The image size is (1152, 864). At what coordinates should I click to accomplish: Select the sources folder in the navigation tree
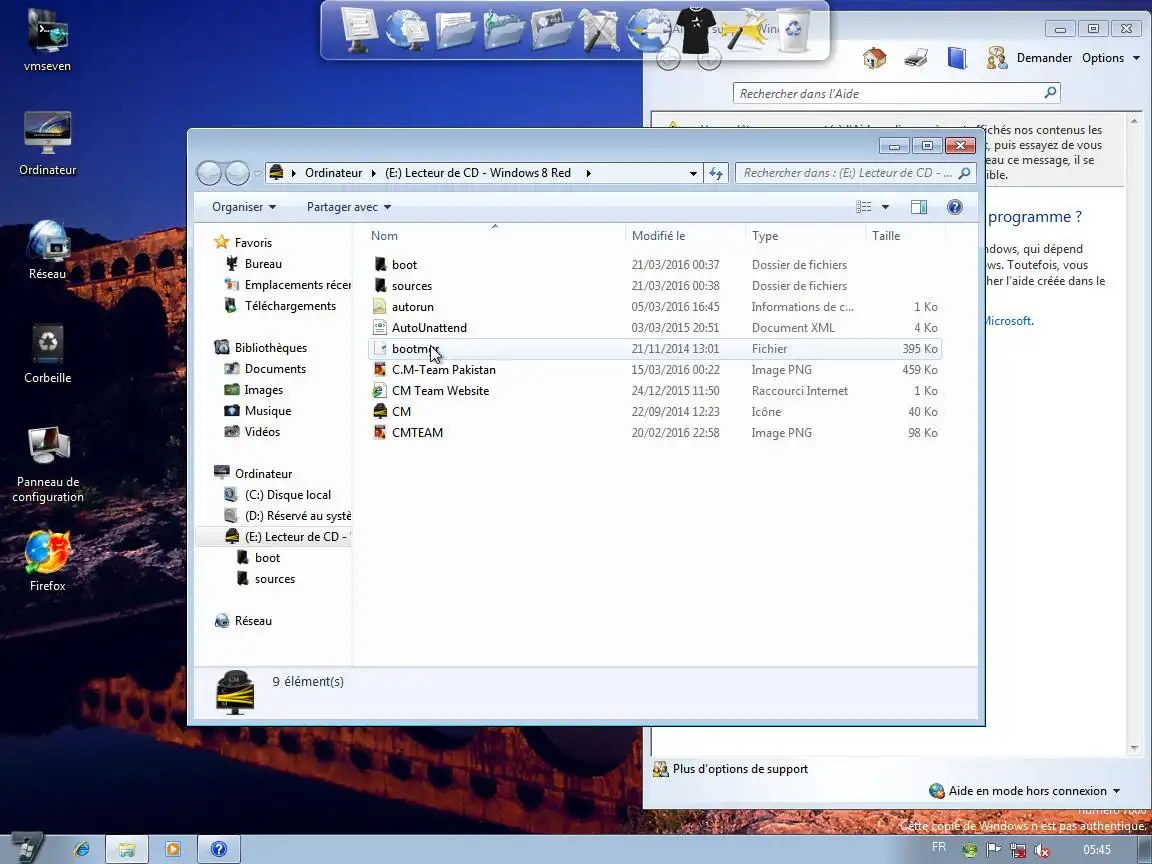(x=274, y=579)
